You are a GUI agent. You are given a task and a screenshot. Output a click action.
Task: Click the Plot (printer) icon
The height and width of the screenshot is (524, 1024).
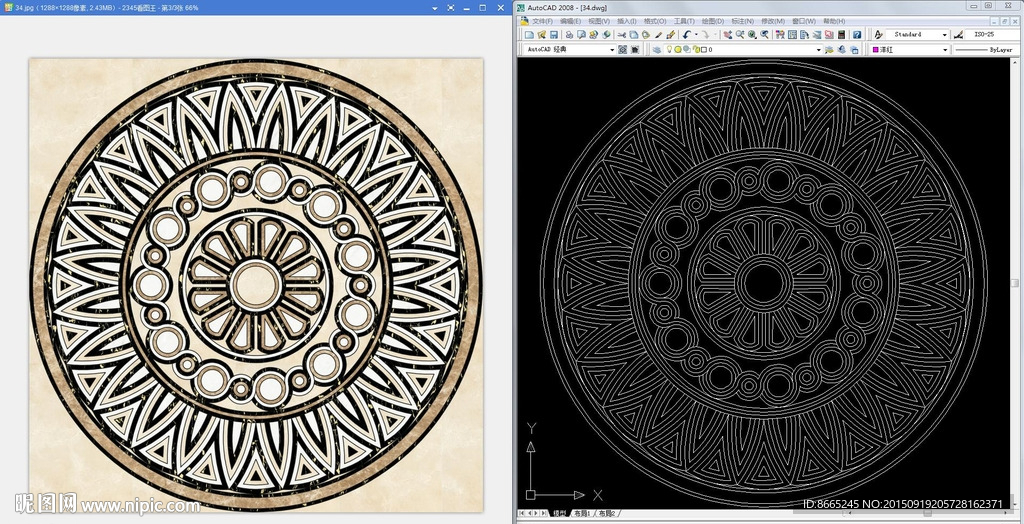coord(569,35)
